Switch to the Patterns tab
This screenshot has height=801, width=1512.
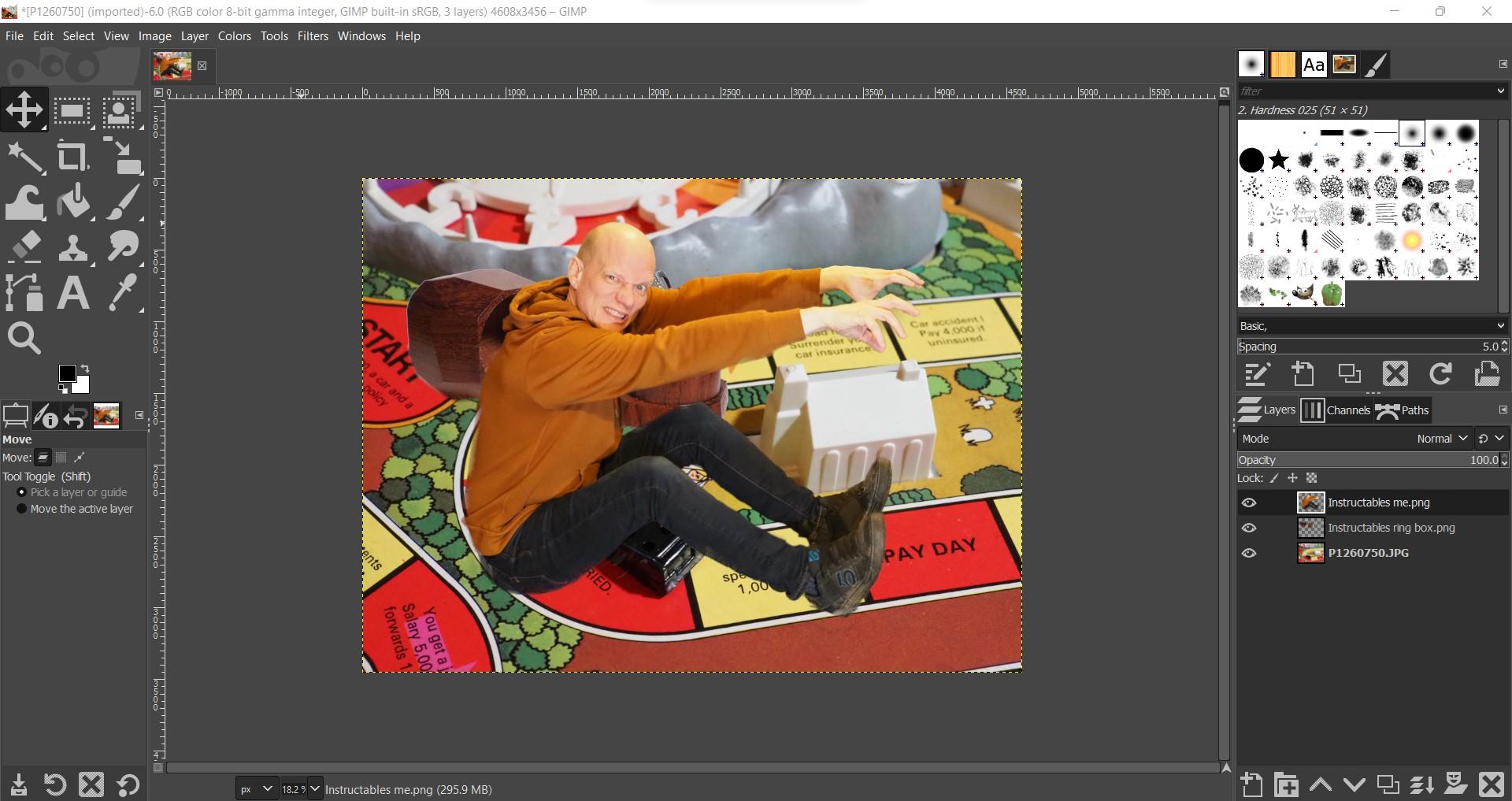point(1282,65)
